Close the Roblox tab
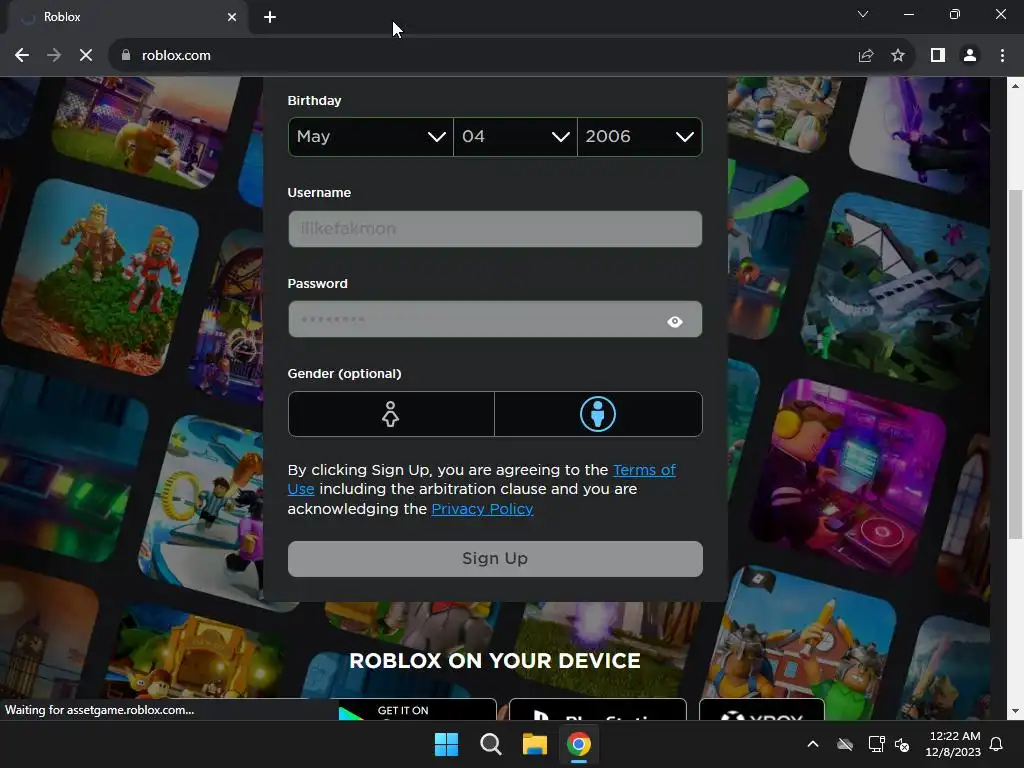The height and width of the screenshot is (768, 1024). 232,17
